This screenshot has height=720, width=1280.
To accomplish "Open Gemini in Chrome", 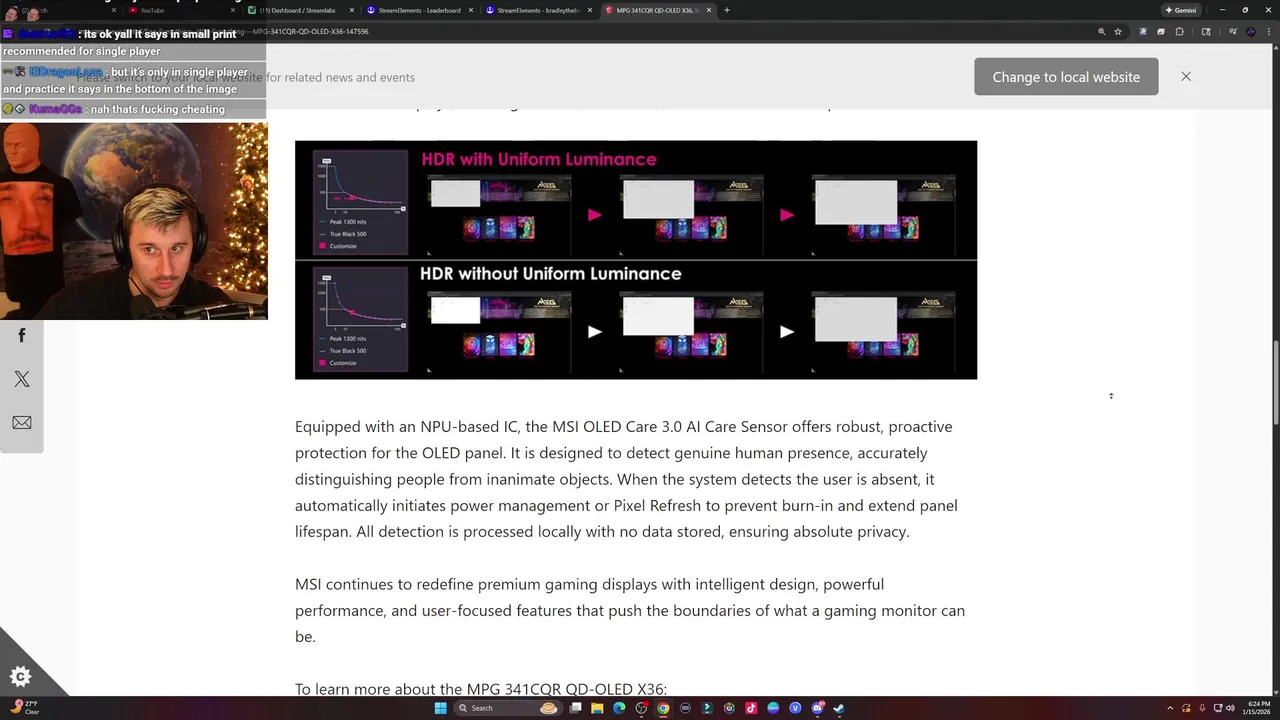I will tap(1181, 10).
